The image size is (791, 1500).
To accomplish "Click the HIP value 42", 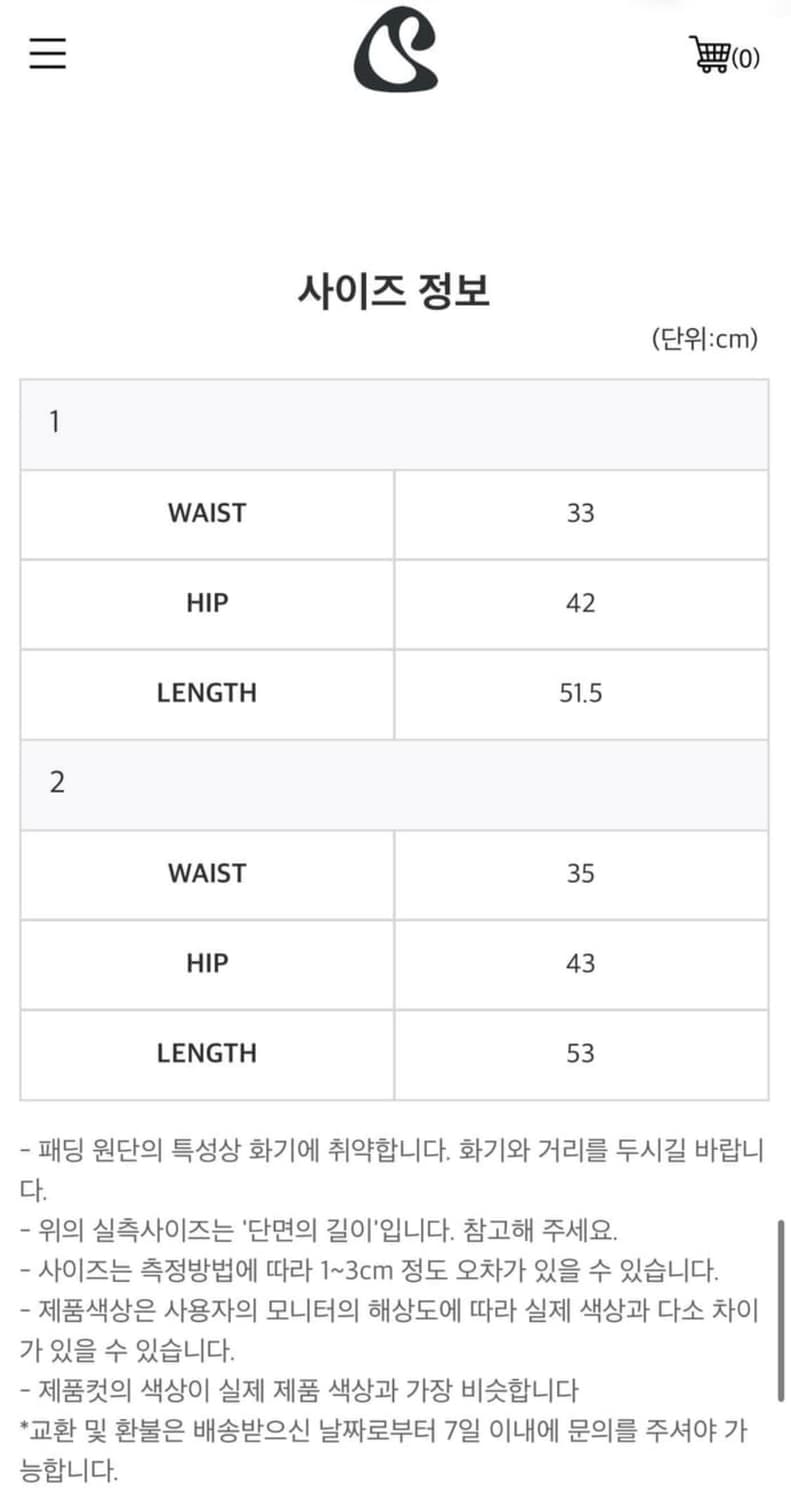I will (x=580, y=604).
